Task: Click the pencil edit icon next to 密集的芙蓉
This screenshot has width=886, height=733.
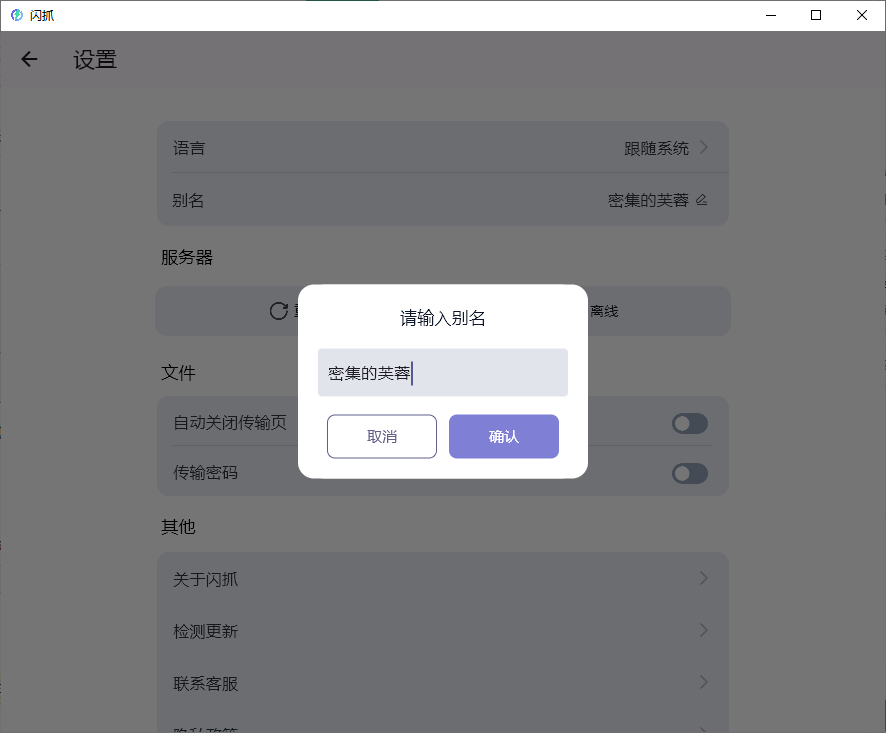Action: point(701,199)
